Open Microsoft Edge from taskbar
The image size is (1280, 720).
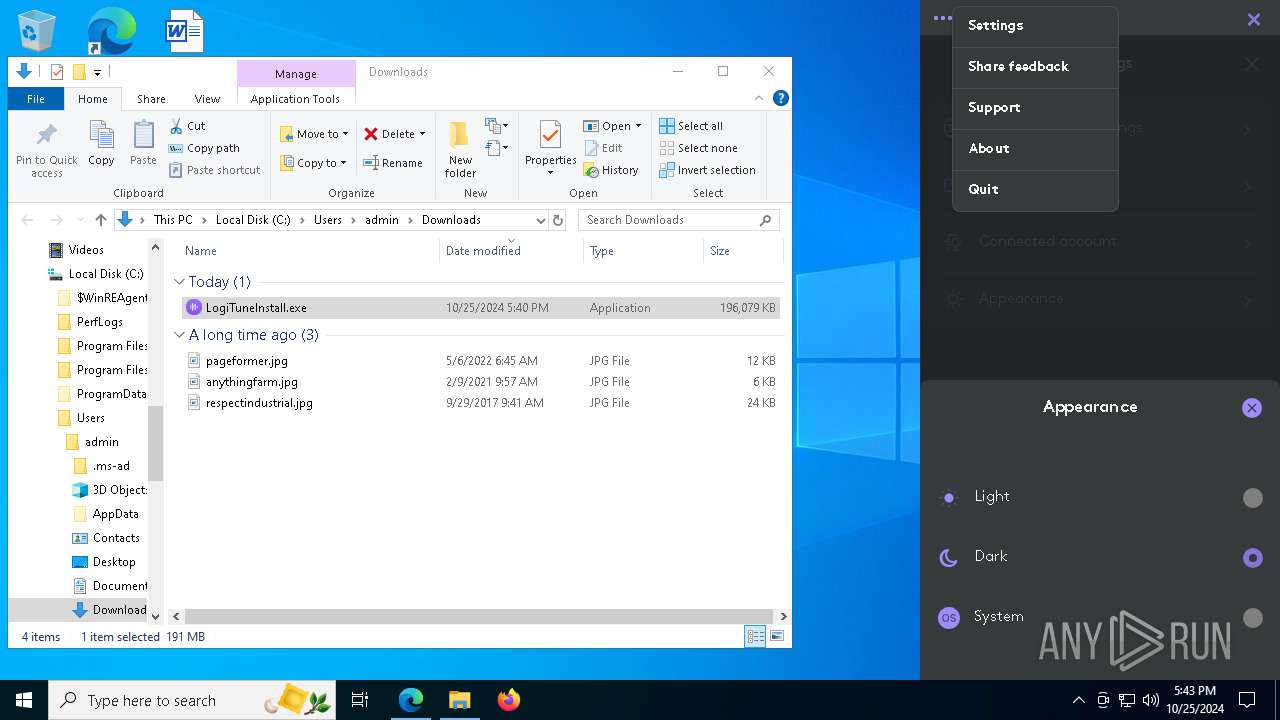click(411, 700)
